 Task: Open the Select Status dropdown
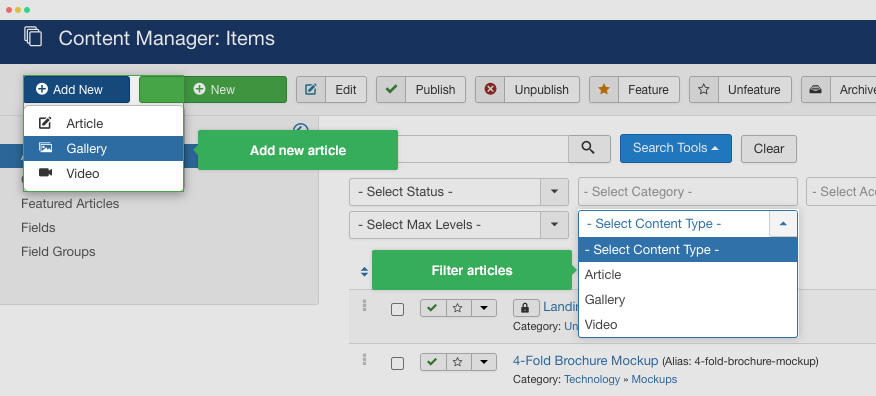[x=458, y=192]
